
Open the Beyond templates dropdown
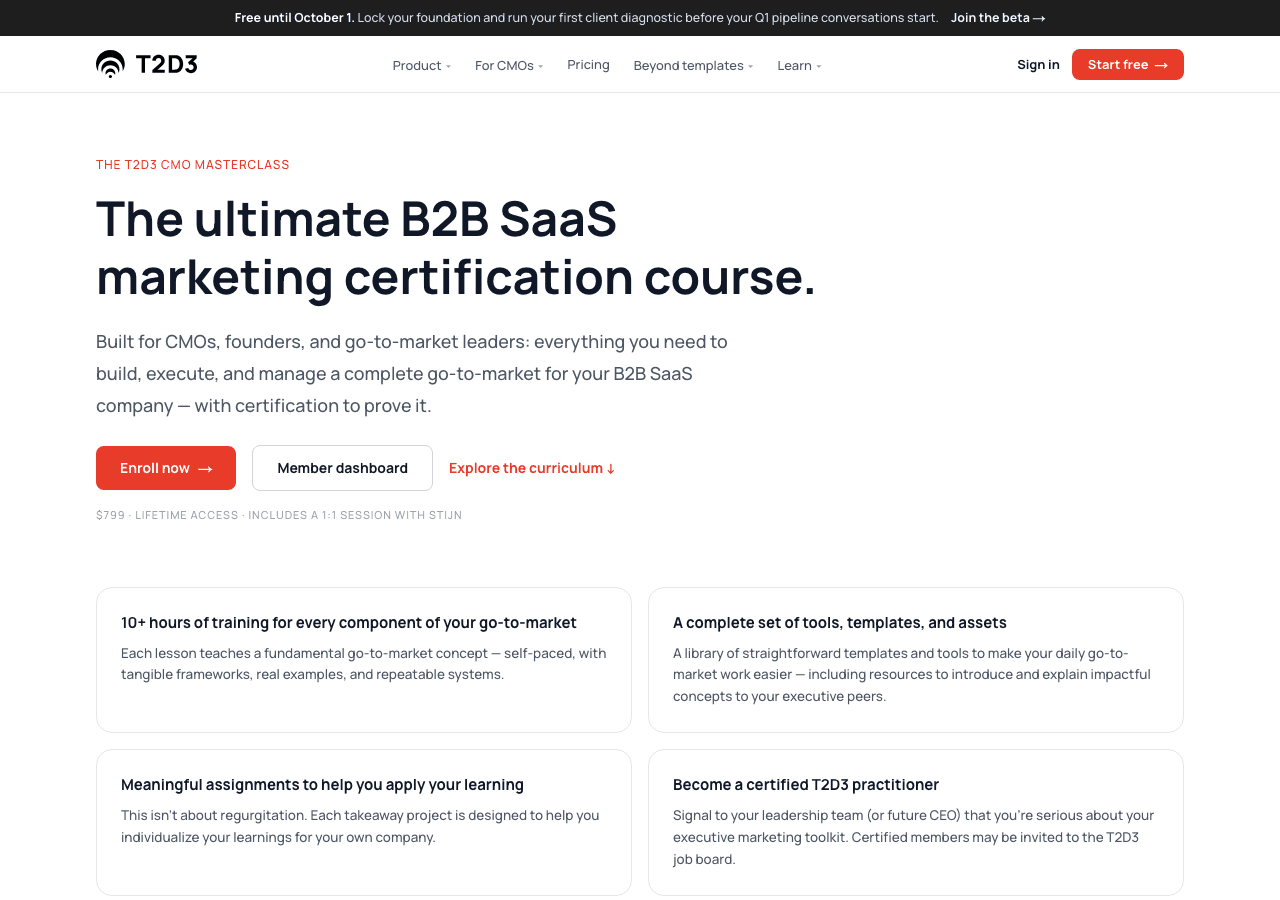(693, 65)
